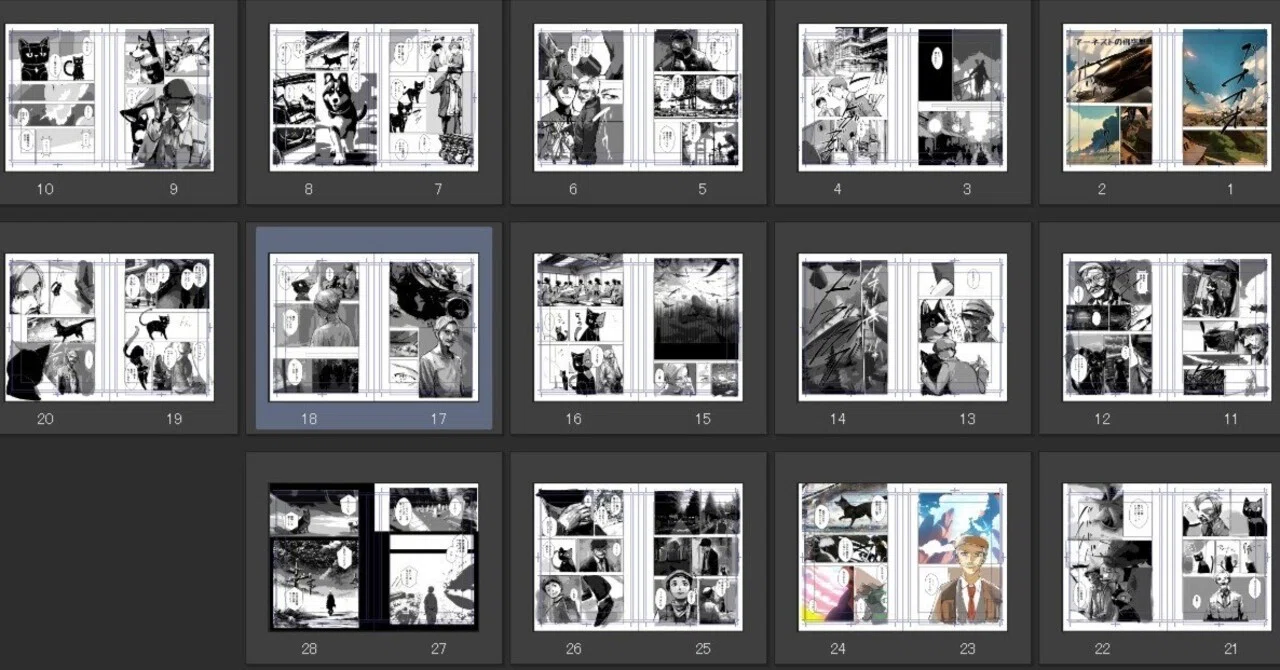Click the page number label "16"

tap(573, 419)
